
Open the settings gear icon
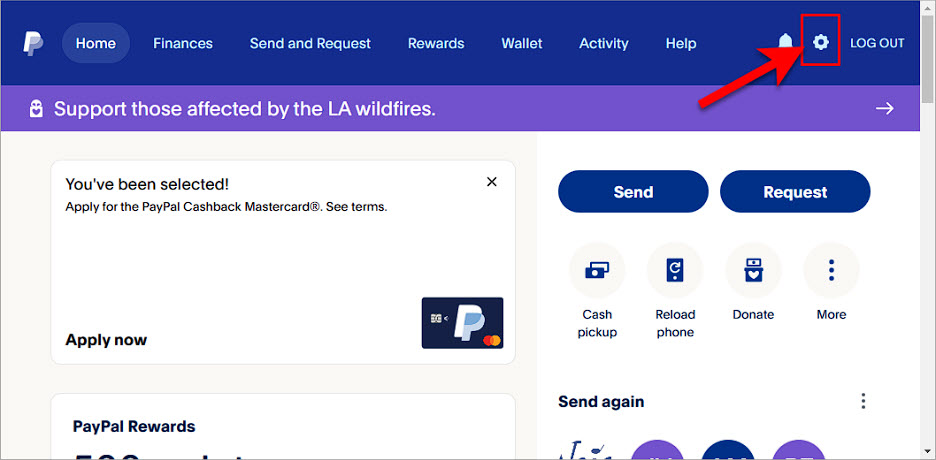tap(821, 42)
